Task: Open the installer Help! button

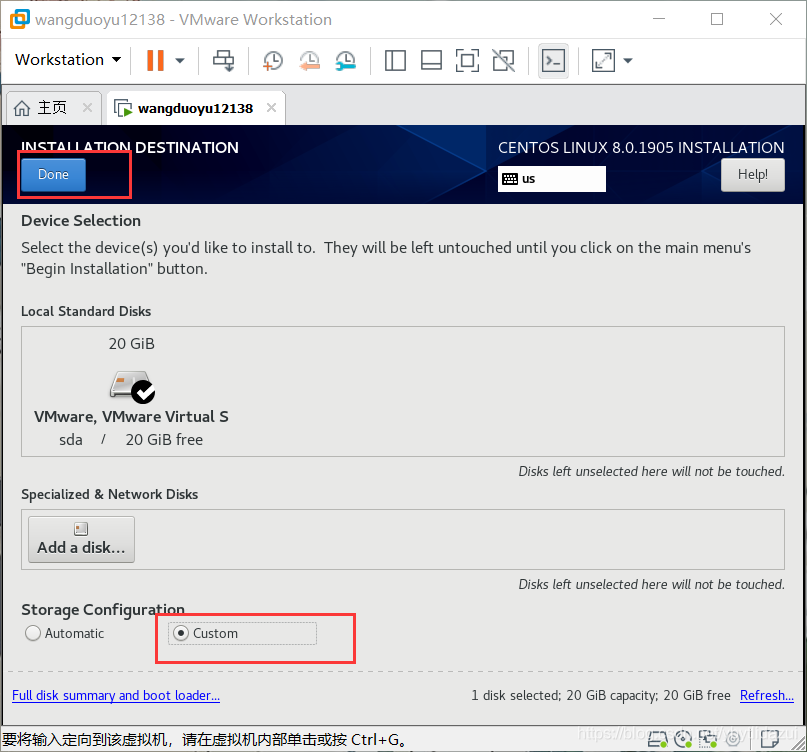Action: coord(752,174)
